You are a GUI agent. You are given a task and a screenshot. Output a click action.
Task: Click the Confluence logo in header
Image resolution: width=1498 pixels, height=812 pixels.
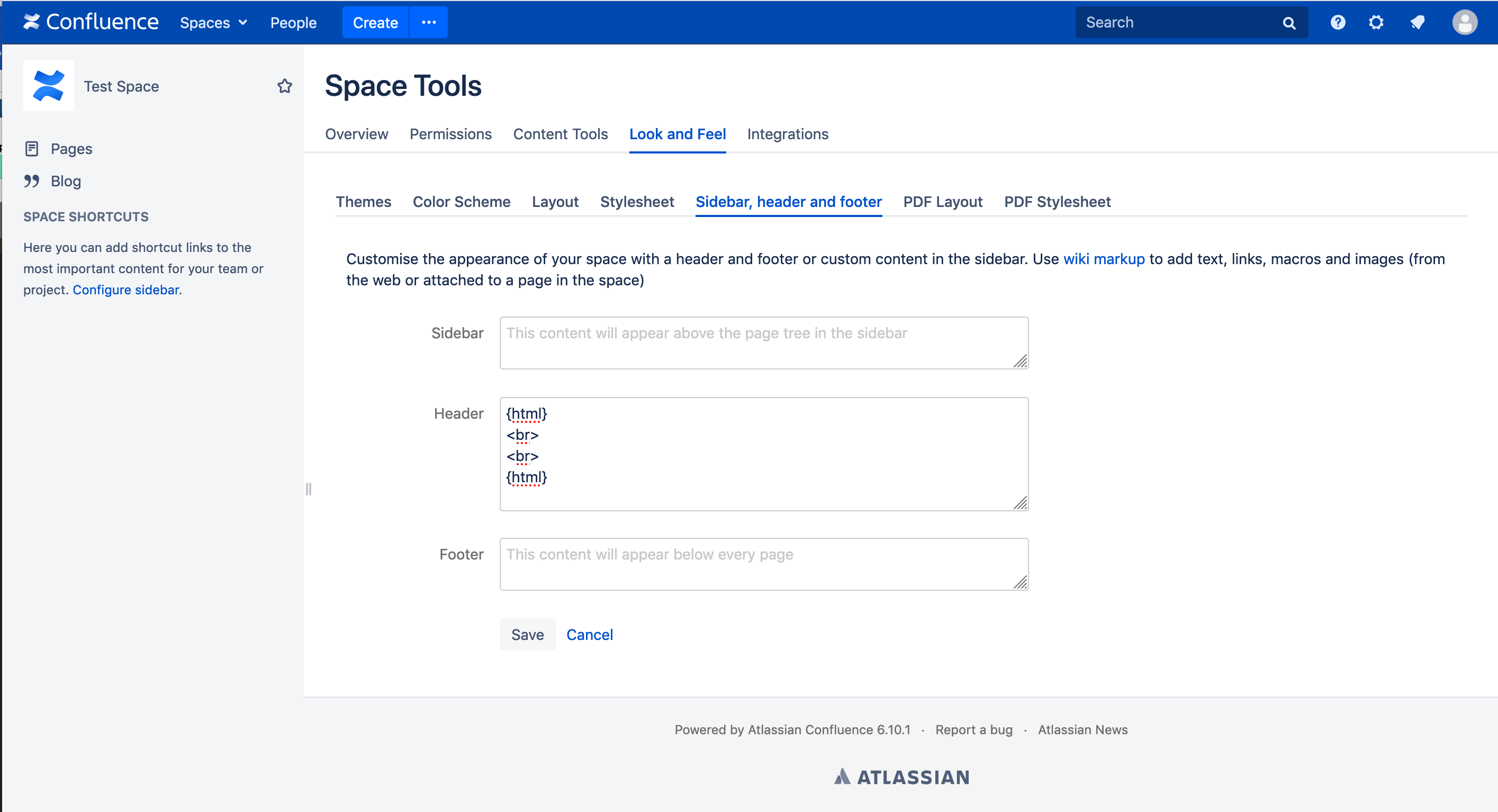91,22
